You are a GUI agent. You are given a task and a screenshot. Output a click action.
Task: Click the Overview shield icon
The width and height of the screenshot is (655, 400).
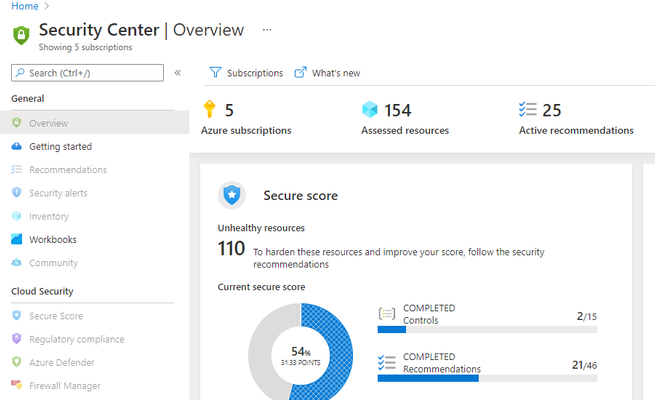(16, 122)
